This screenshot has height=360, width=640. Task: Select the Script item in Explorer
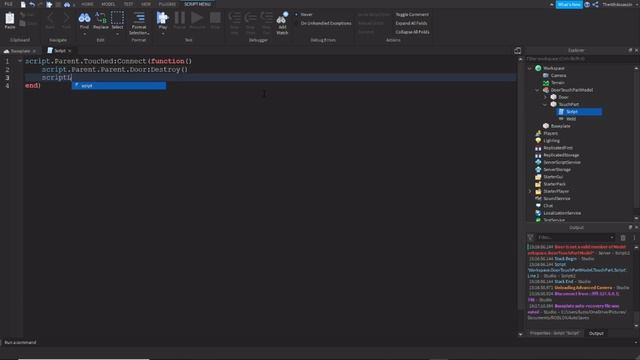579,111
